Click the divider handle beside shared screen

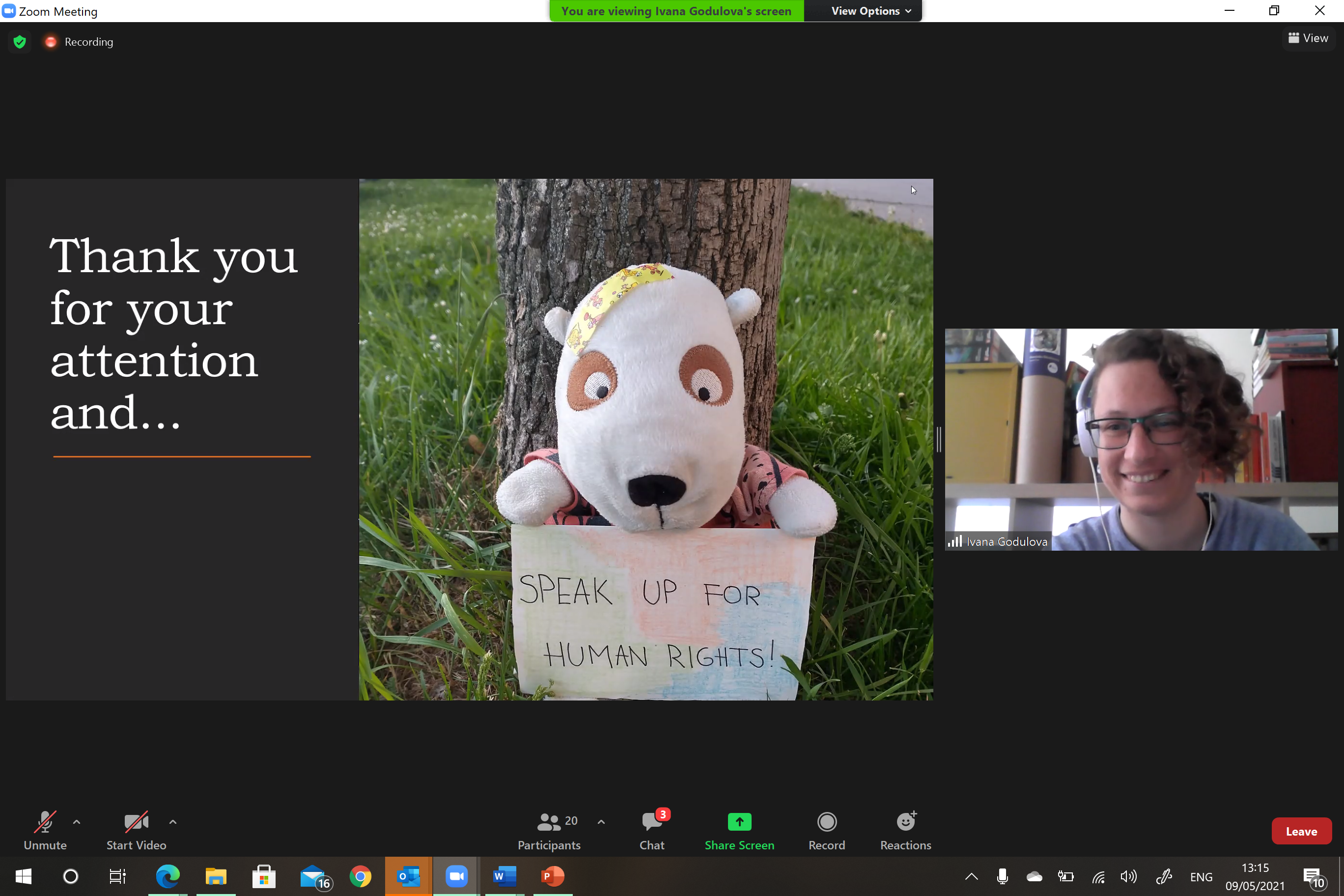(938, 440)
